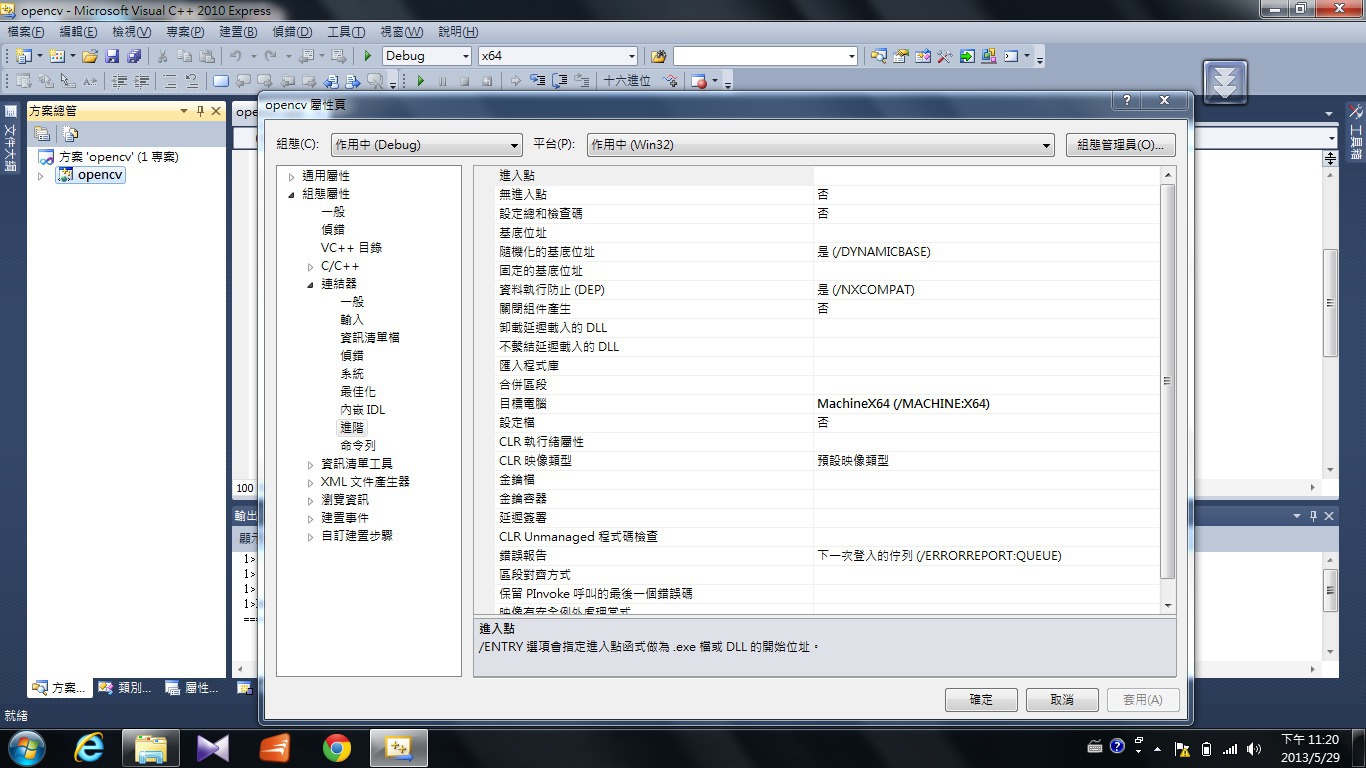Click the New Project toolbar icon
The width and height of the screenshot is (1366, 768).
(x=22, y=56)
